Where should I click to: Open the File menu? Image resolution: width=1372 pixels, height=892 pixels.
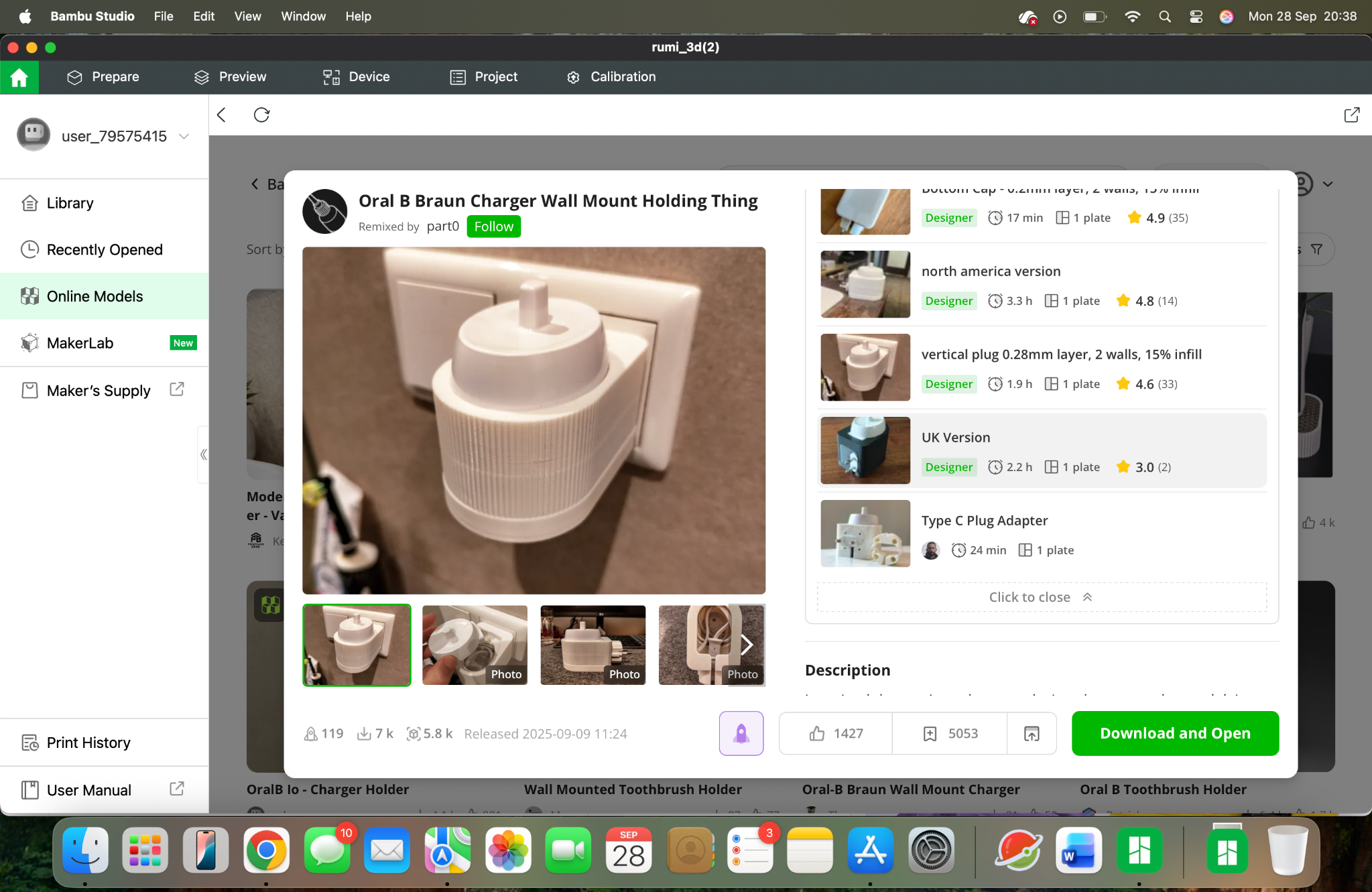click(x=164, y=16)
